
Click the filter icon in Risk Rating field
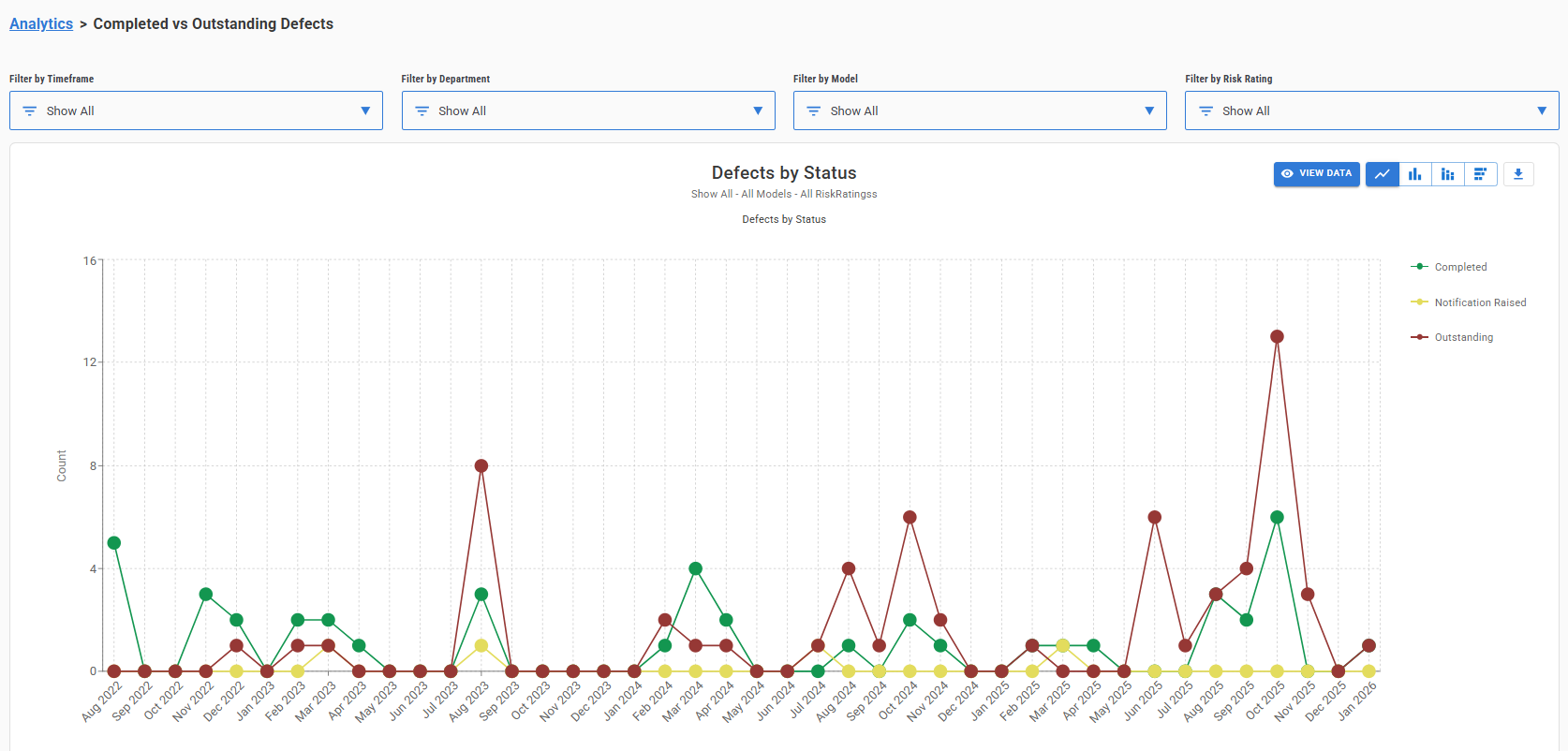pyautogui.click(x=1206, y=111)
